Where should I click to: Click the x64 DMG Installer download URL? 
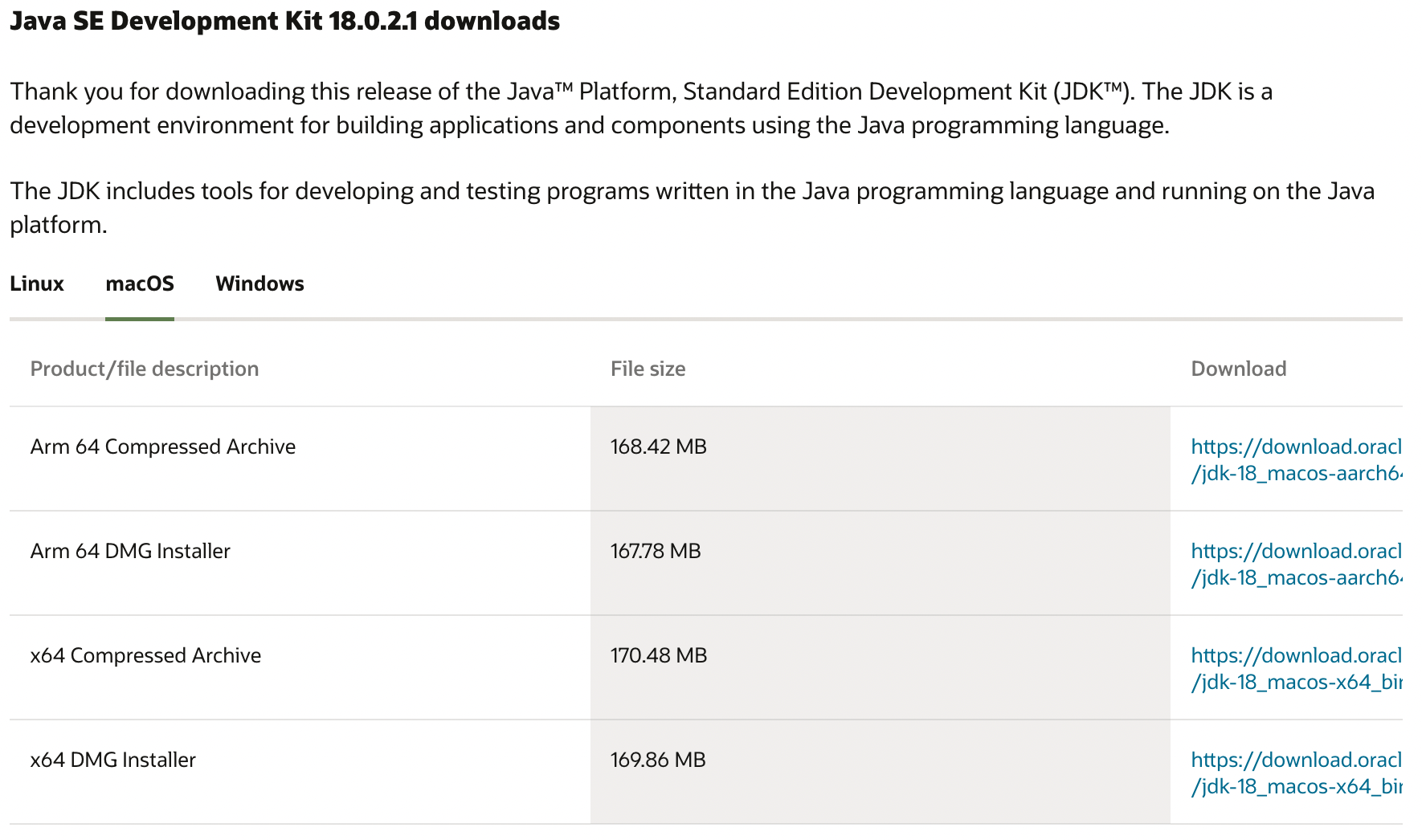coord(1296,773)
